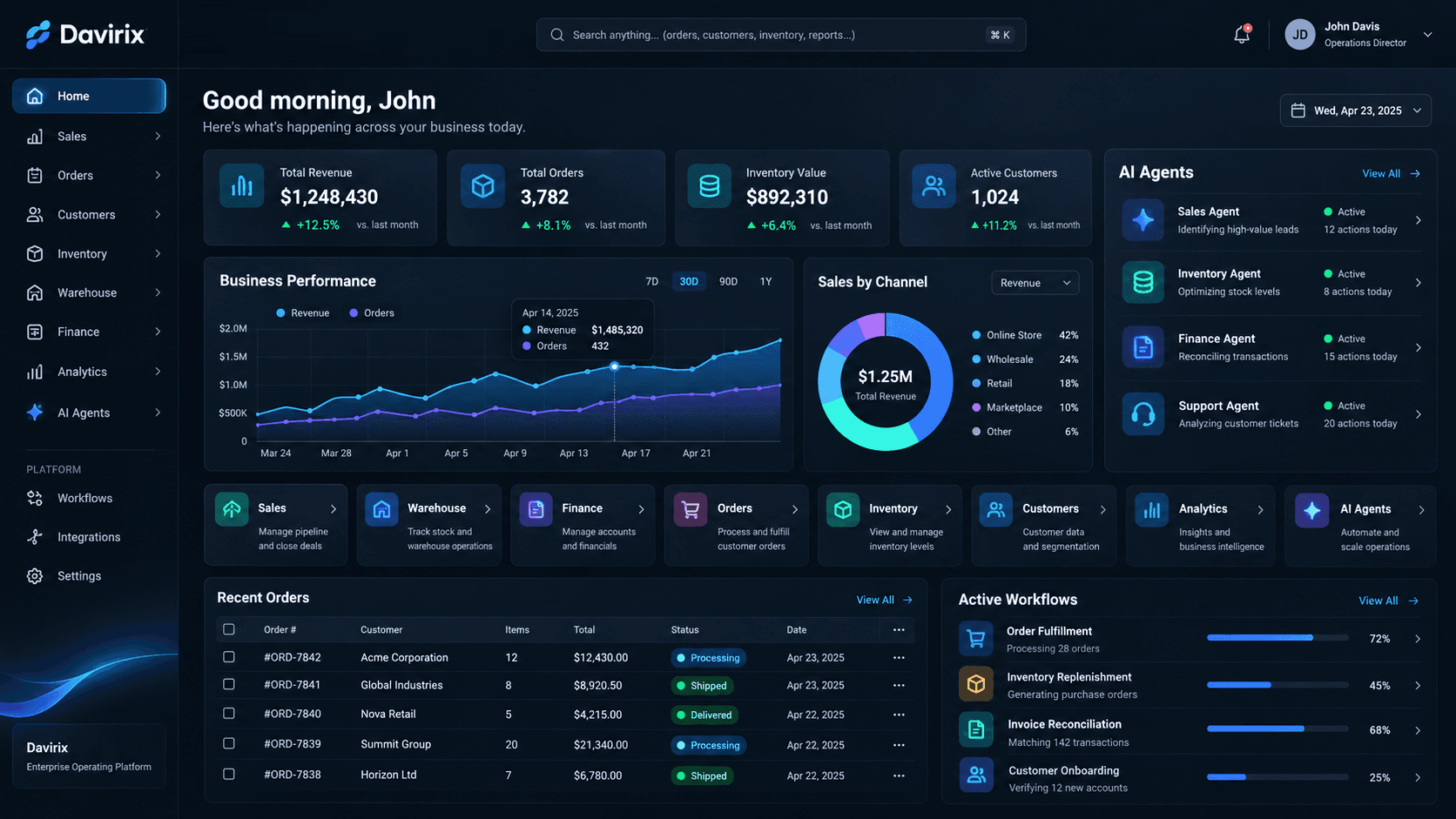Click View All in Recent Orders

point(885,600)
